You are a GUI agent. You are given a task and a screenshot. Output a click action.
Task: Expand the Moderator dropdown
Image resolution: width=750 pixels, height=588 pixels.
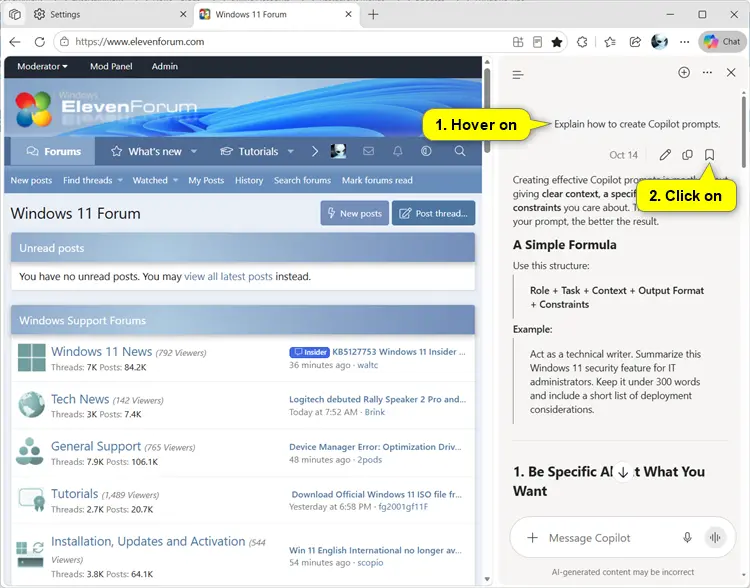coord(42,67)
